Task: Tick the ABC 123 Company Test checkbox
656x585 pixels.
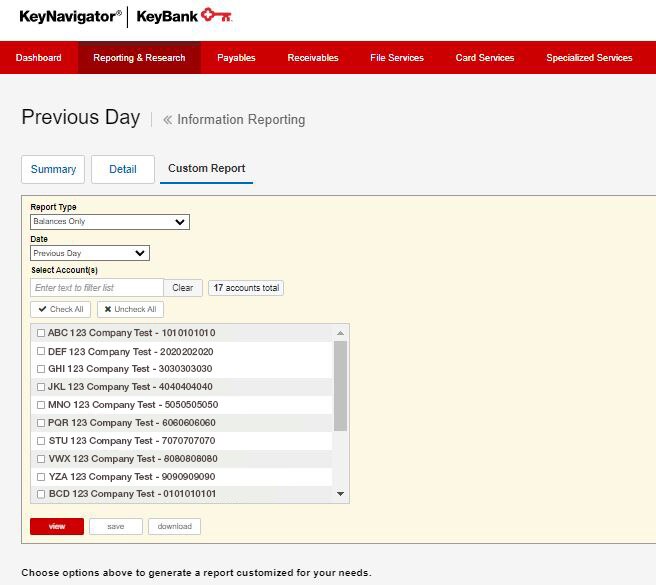Action: tap(41, 333)
